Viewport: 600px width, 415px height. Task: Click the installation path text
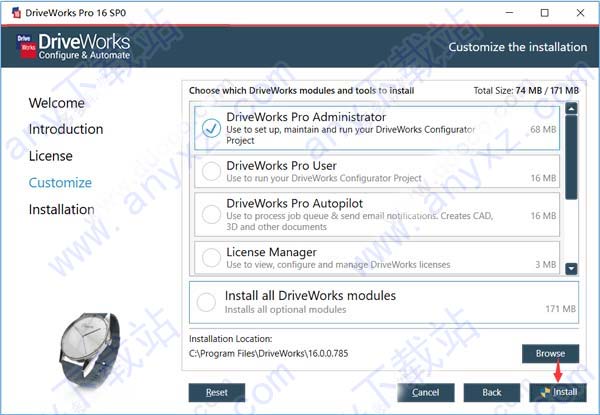269,353
